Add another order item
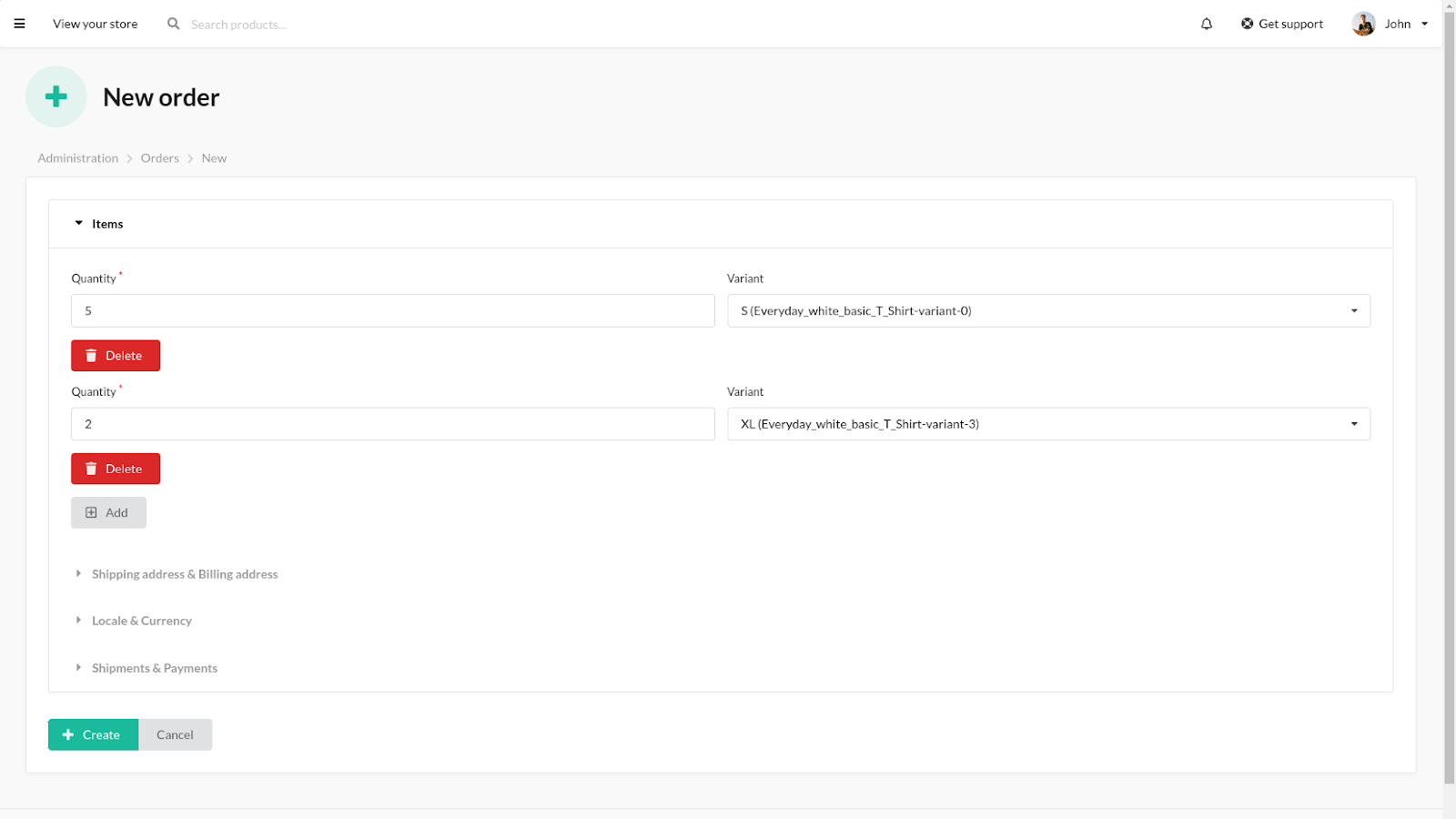This screenshot has width=1456, height=819. point(108,512)
